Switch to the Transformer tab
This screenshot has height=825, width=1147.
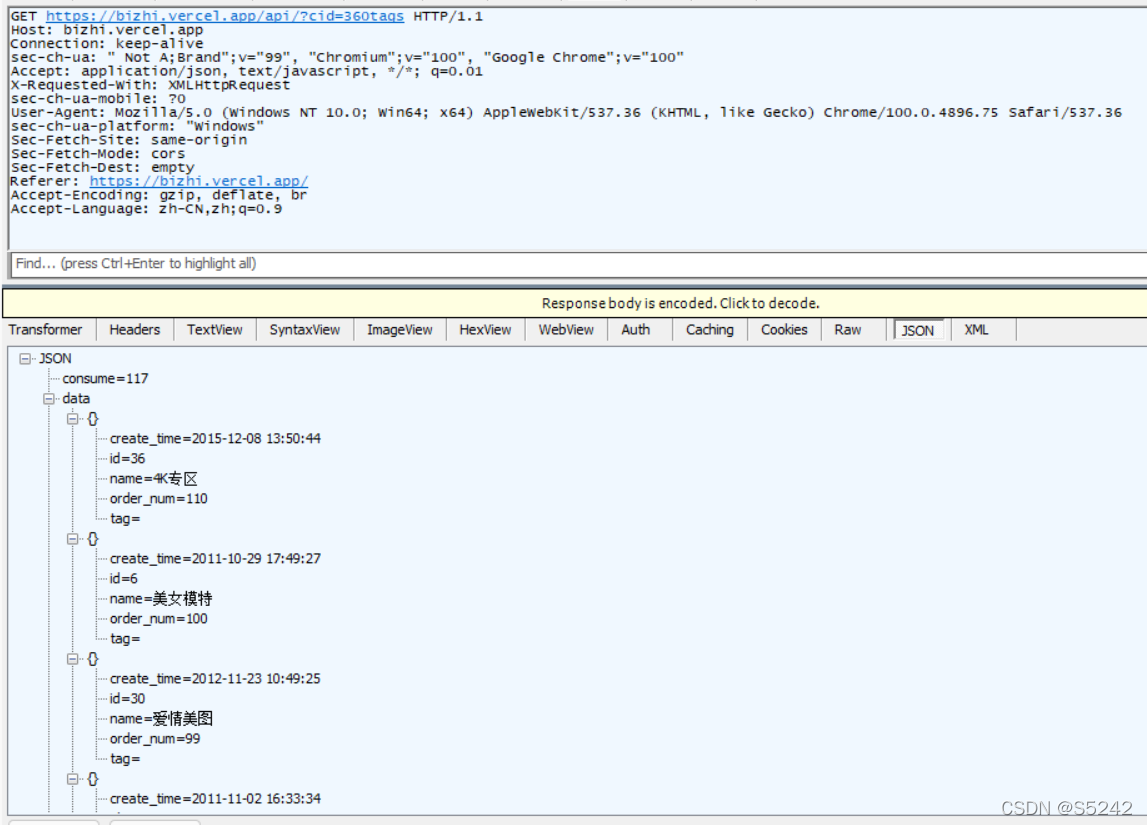pyautogui.click(x=46, y=330)
